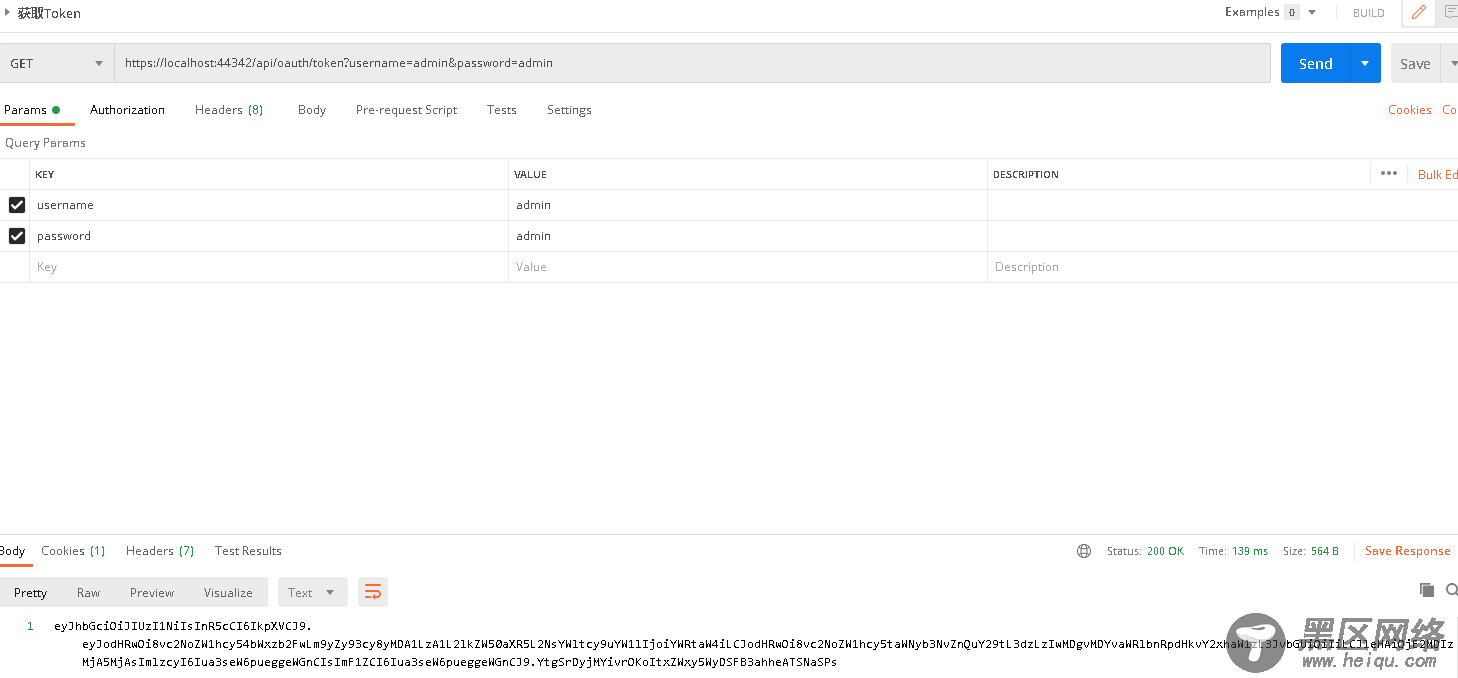Viewport: 1458px width, 678px height.
Task: Open the Send button dropdown arrow
Action: [x=1365, y=63]
